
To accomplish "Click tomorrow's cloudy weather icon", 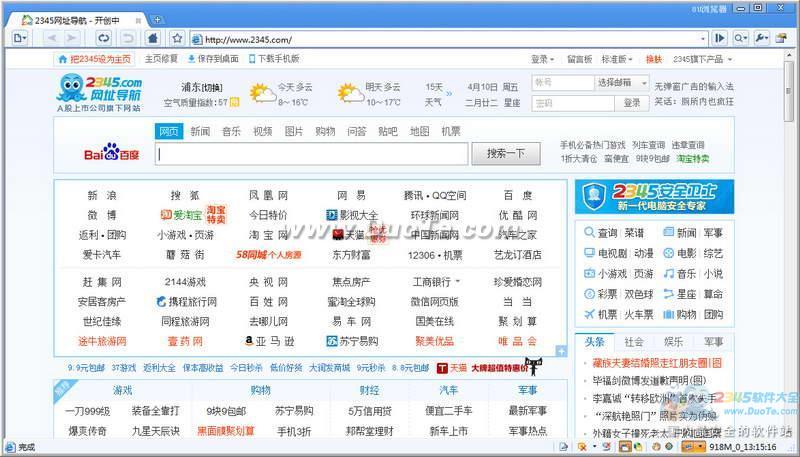I will click(351, 93).
